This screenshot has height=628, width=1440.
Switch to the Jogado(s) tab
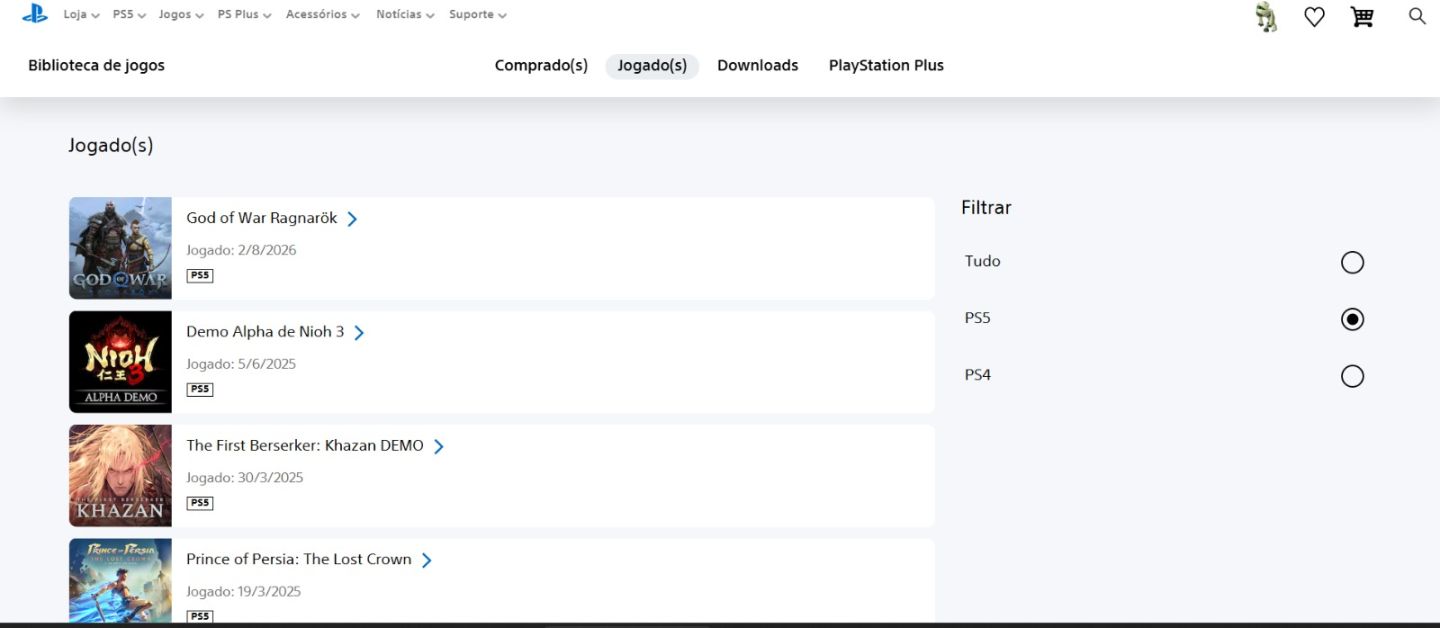click(652, 66)
